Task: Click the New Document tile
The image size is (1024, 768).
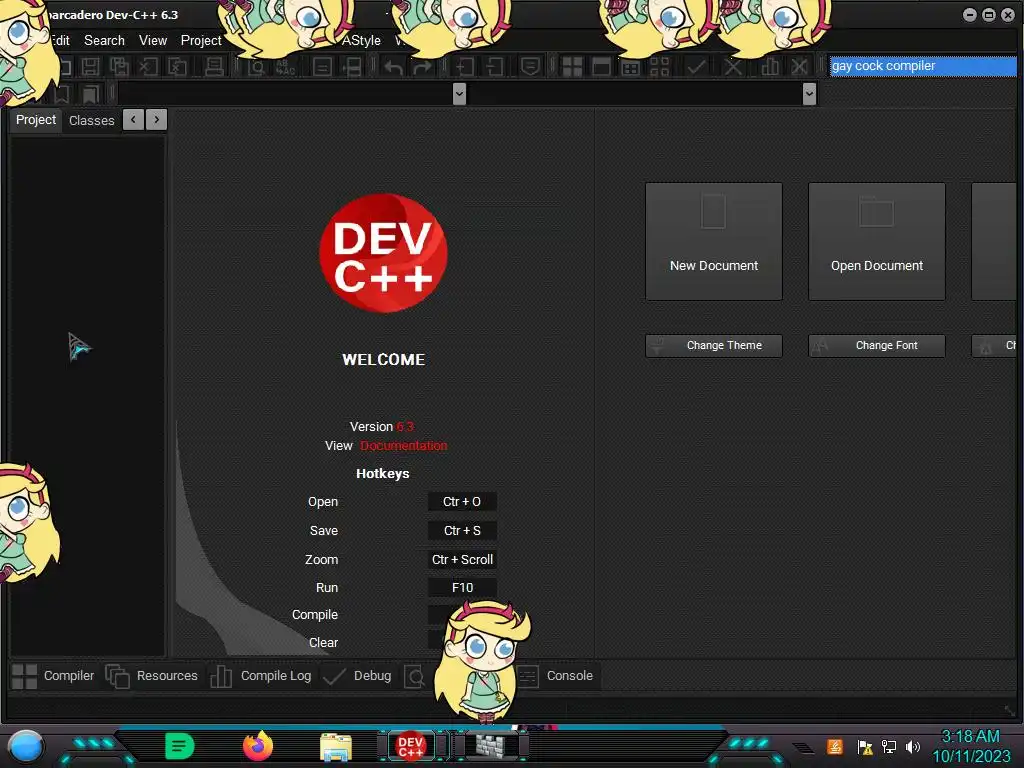Action: 714,242
